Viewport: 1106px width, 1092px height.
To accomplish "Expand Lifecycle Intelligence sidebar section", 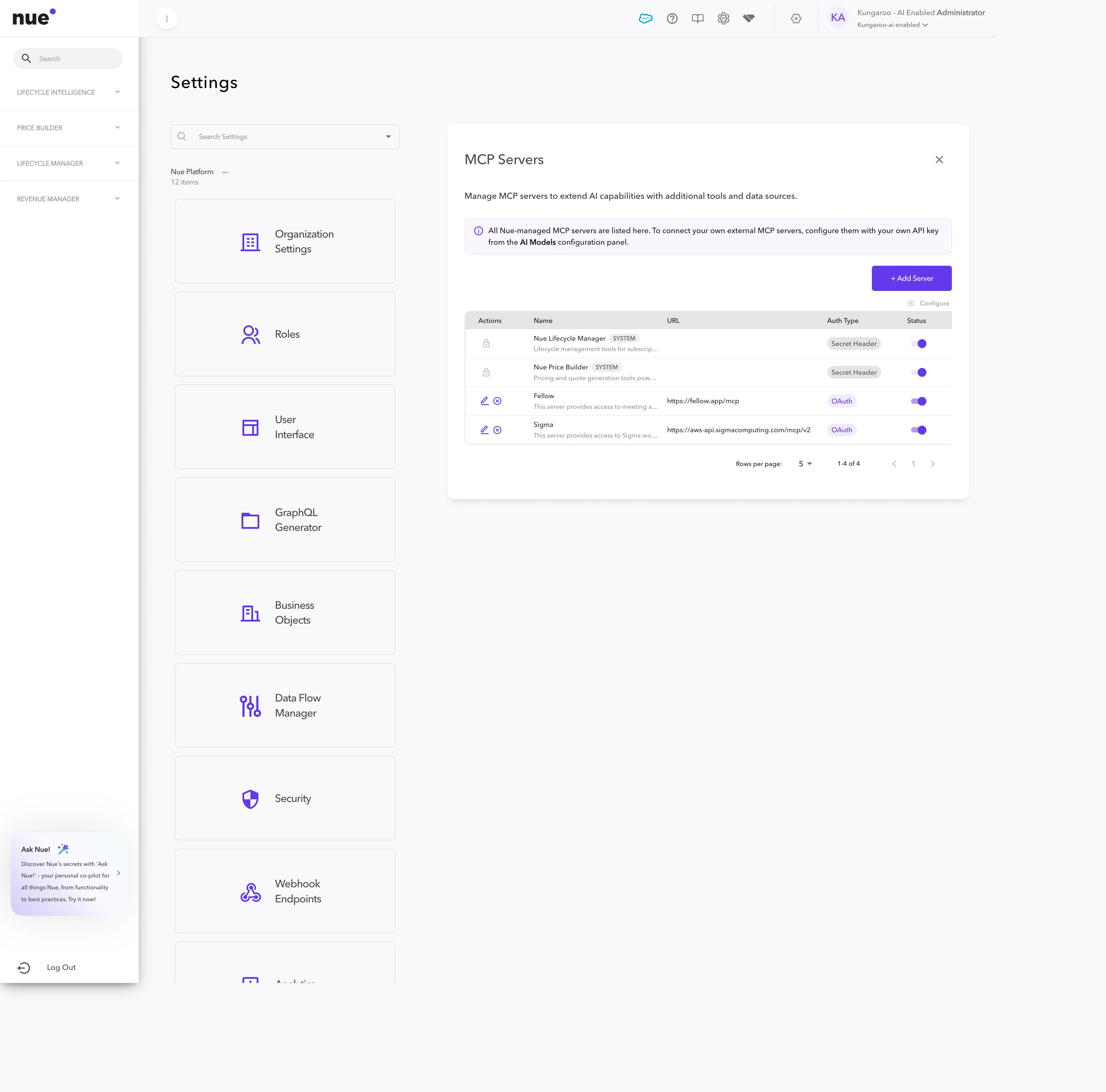I will tap(69, 92).
